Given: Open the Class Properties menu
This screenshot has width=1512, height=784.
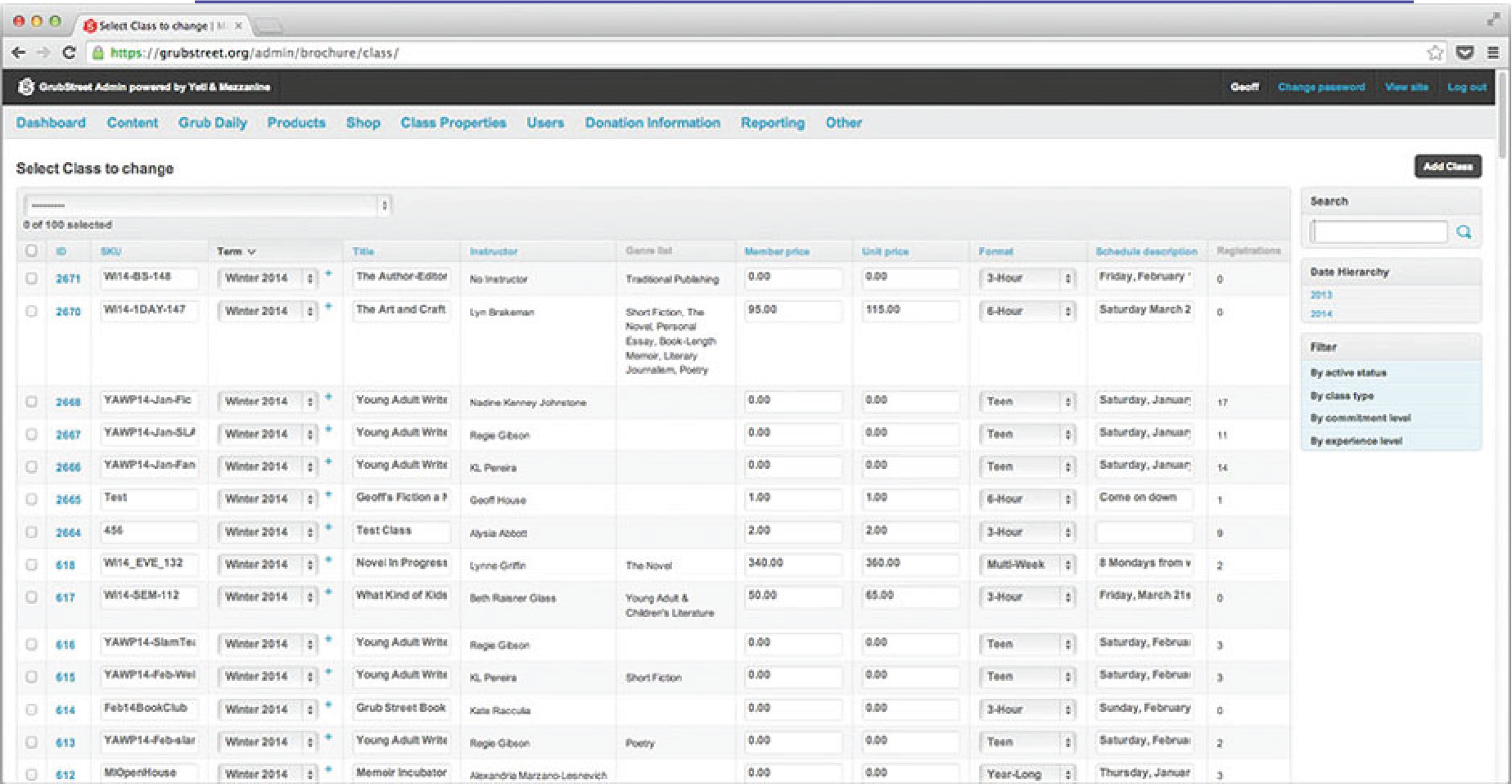Looking at the screenshot, I should pos(453,123).
